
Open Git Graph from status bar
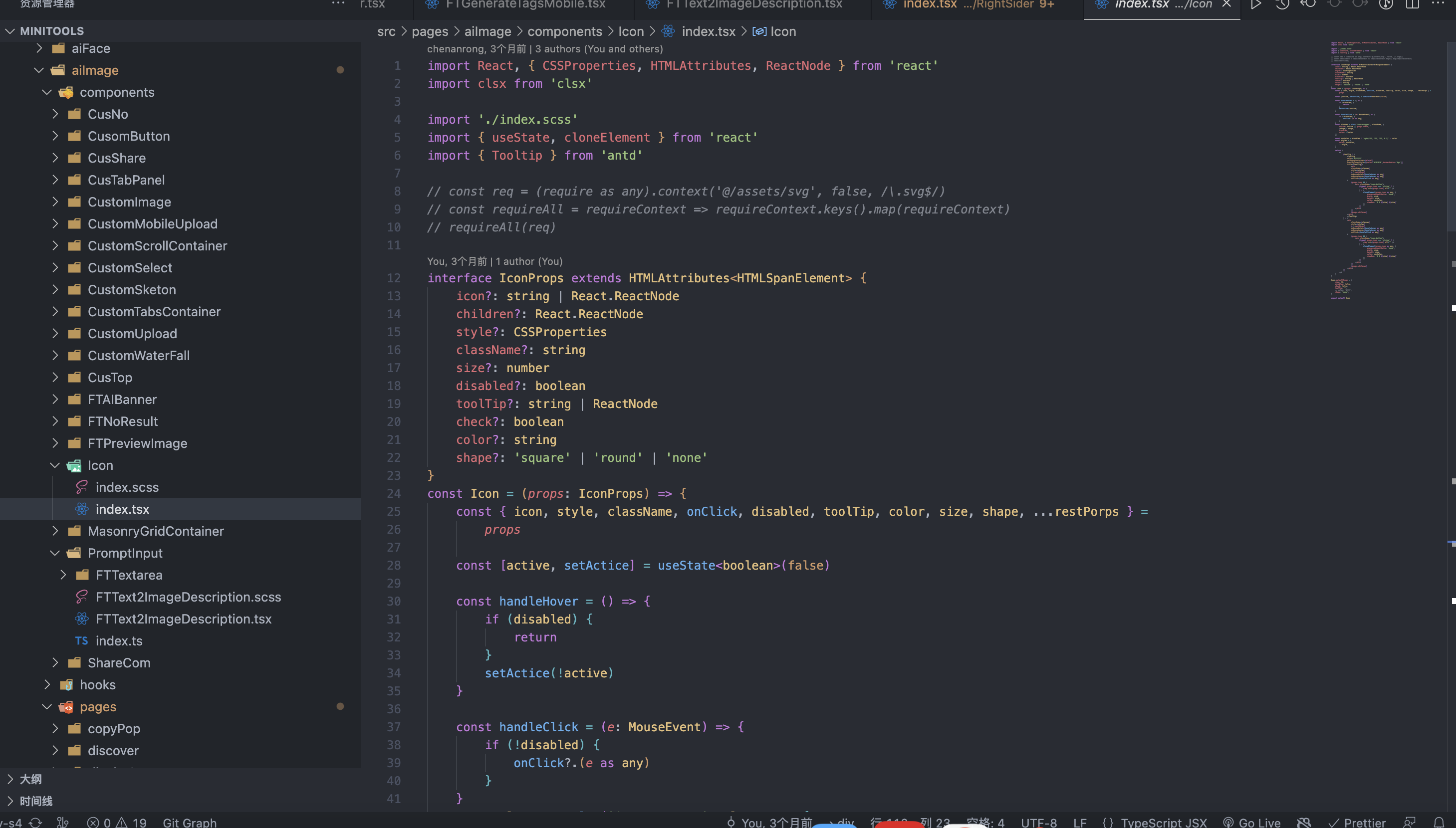[190, 823]
